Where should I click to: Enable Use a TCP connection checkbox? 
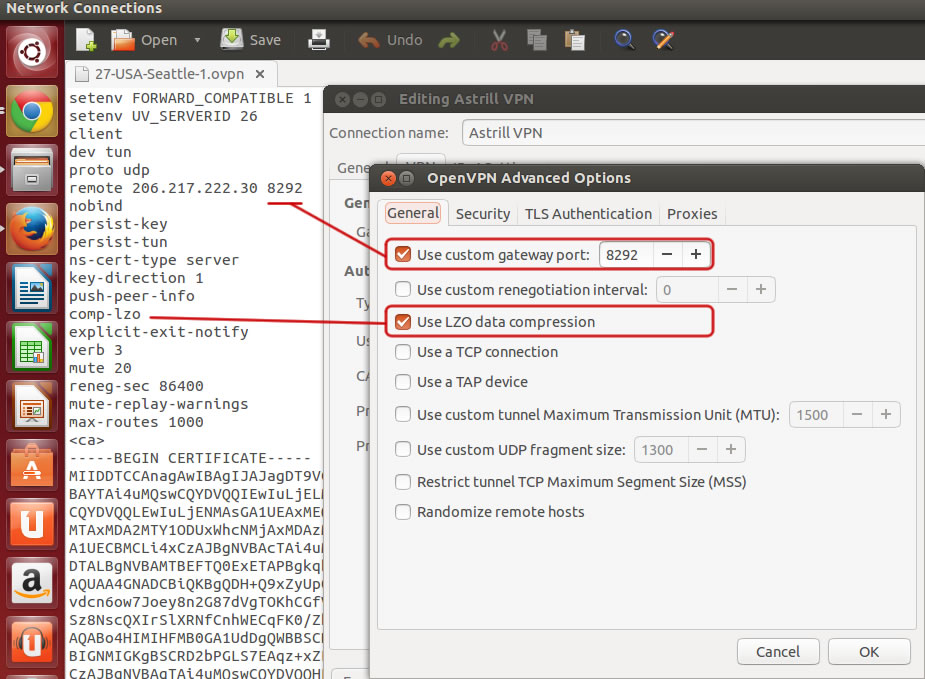coord(403,352)
